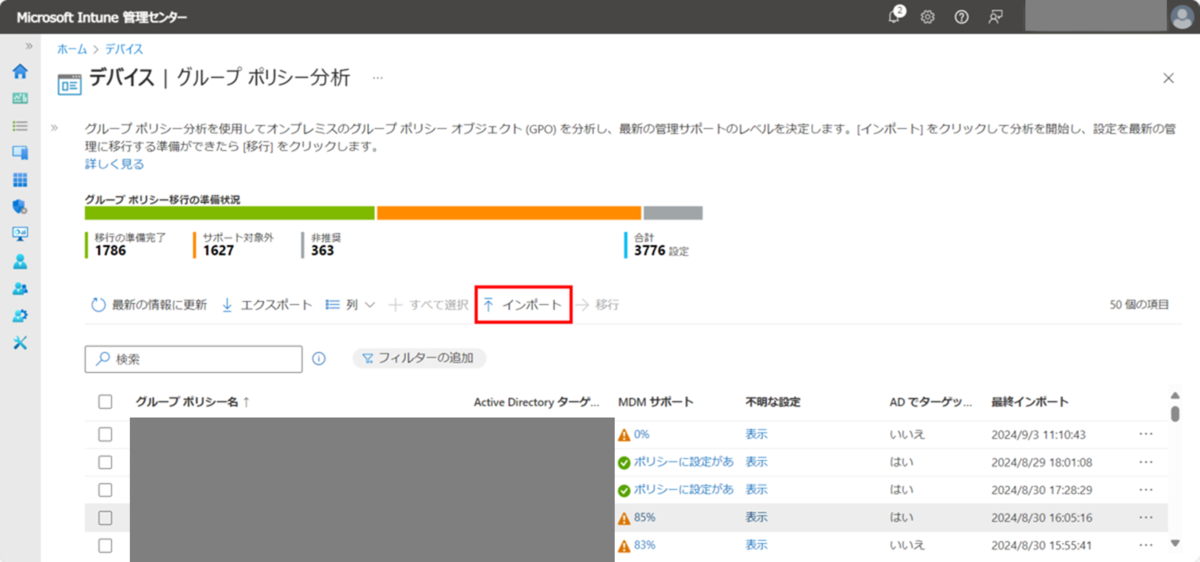This screenshot has width=1200, height=562.
Task: Check the row with 83% MDM support
Action: pyautogui.click(x=105, y=545)
